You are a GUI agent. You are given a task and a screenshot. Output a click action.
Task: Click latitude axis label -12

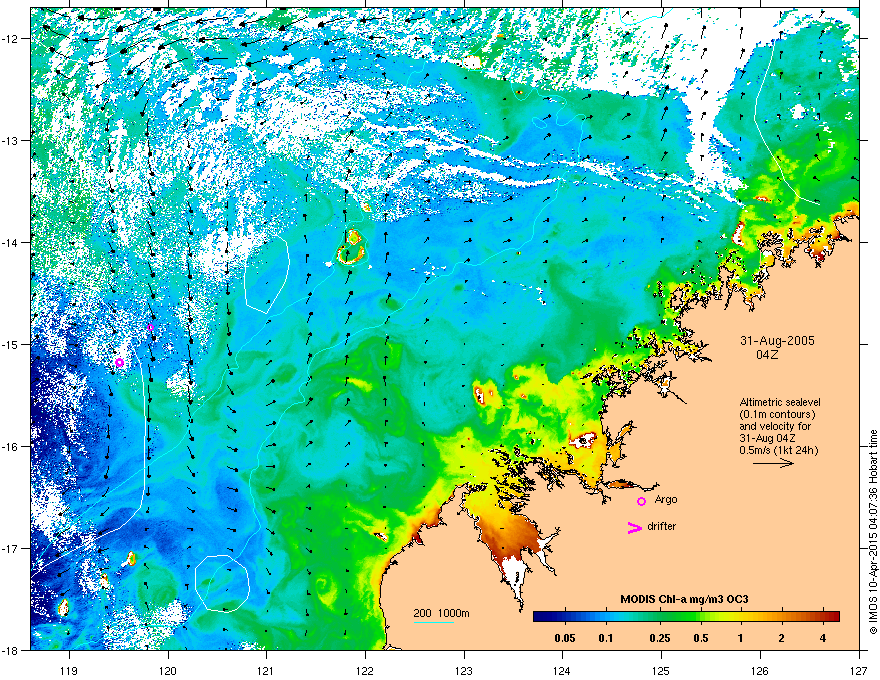[x=11, y=39]
